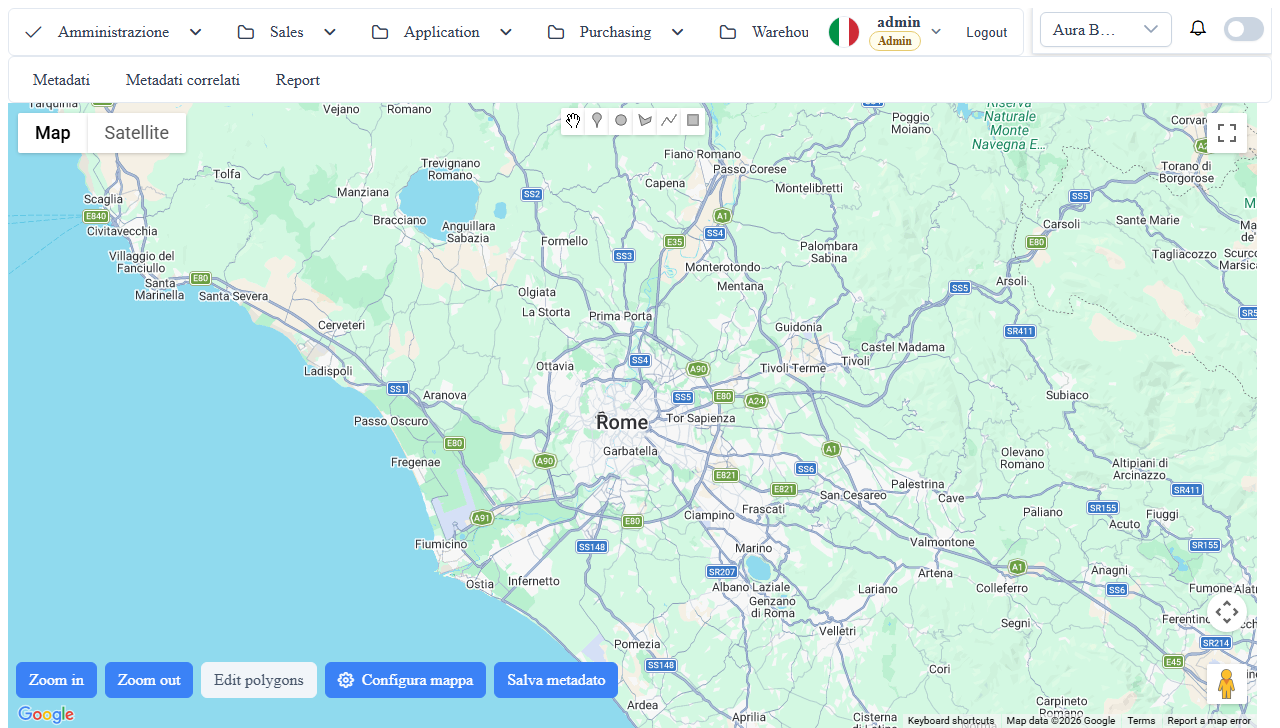Expand the Application menu chevron
Image resolution: width=1280 pixels, height=728 pixels.
coord(506,32)
